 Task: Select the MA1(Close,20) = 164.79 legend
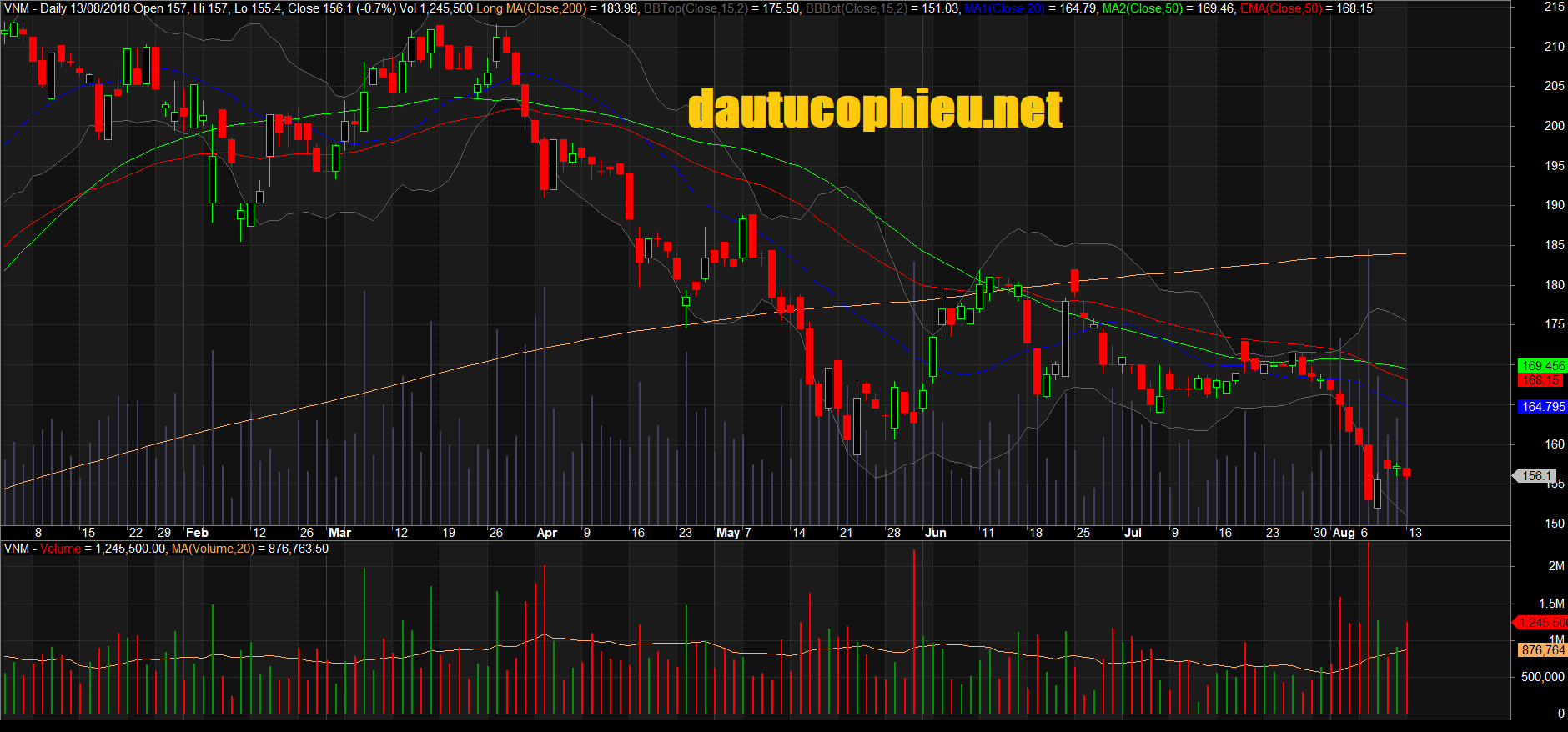click(x=1031, y=8)
